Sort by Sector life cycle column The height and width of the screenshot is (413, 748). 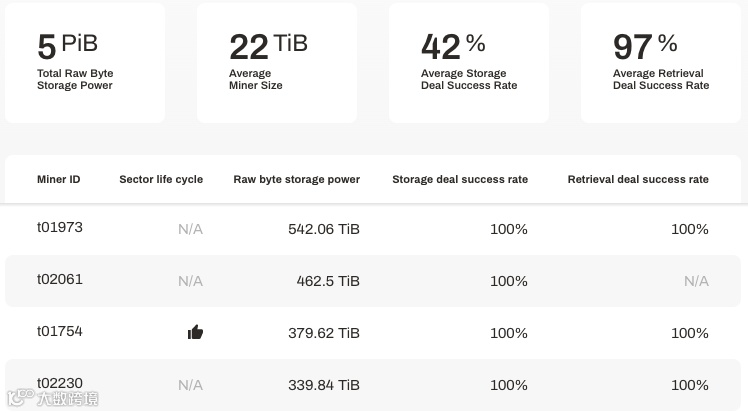point(161,180)
